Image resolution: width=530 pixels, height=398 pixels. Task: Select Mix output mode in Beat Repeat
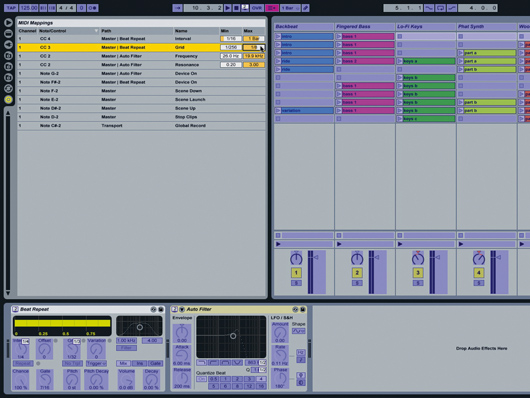click(123, 364)
